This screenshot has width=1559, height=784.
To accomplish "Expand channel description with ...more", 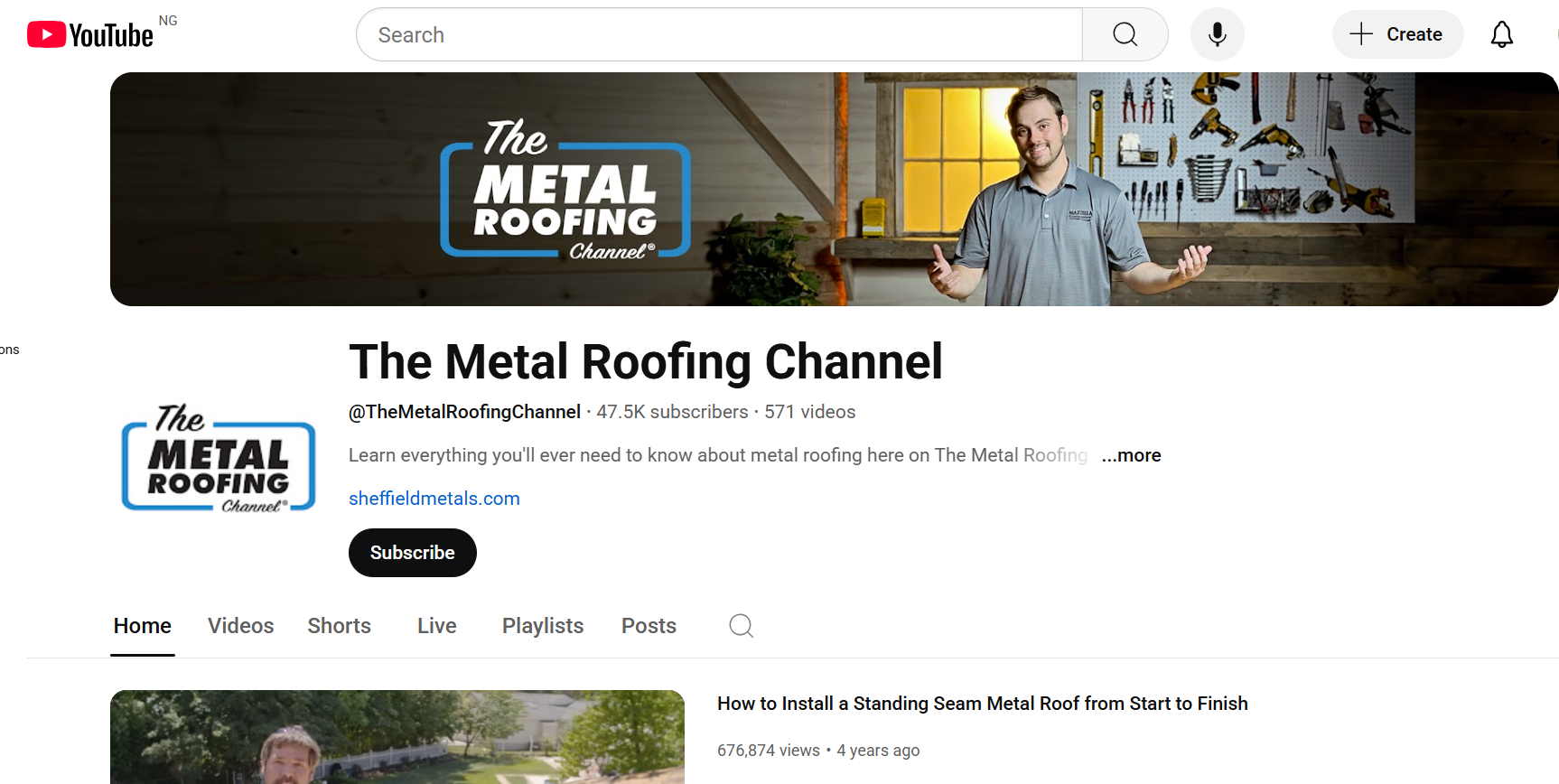I will [x=1131, y=455].
